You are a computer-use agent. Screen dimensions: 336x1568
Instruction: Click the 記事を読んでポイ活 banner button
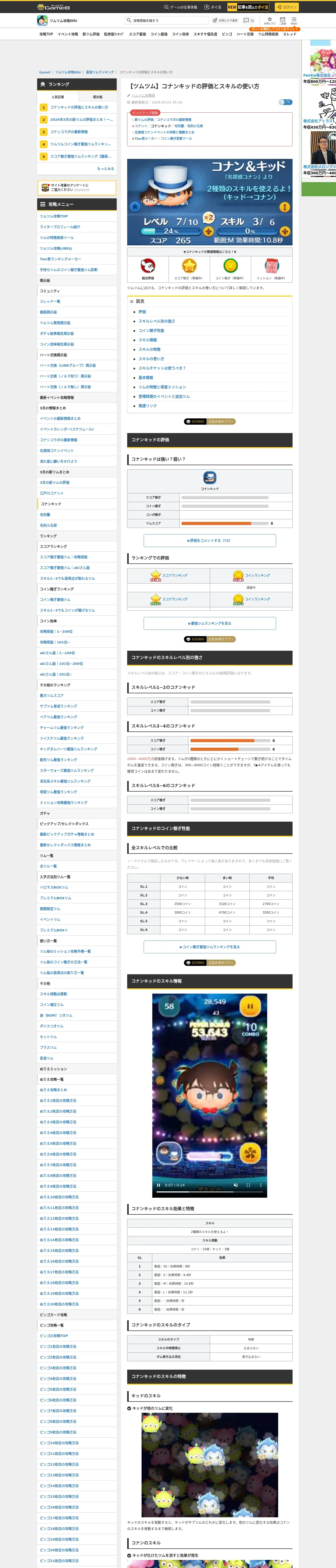tap(248, 7)
